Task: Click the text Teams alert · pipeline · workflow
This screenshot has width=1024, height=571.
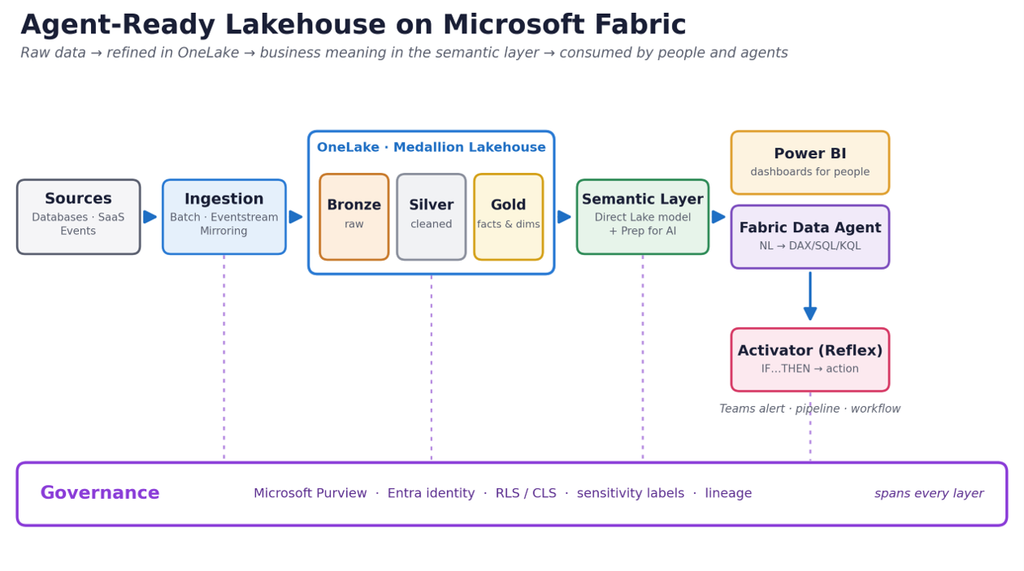Action: [x=810, y=408]
